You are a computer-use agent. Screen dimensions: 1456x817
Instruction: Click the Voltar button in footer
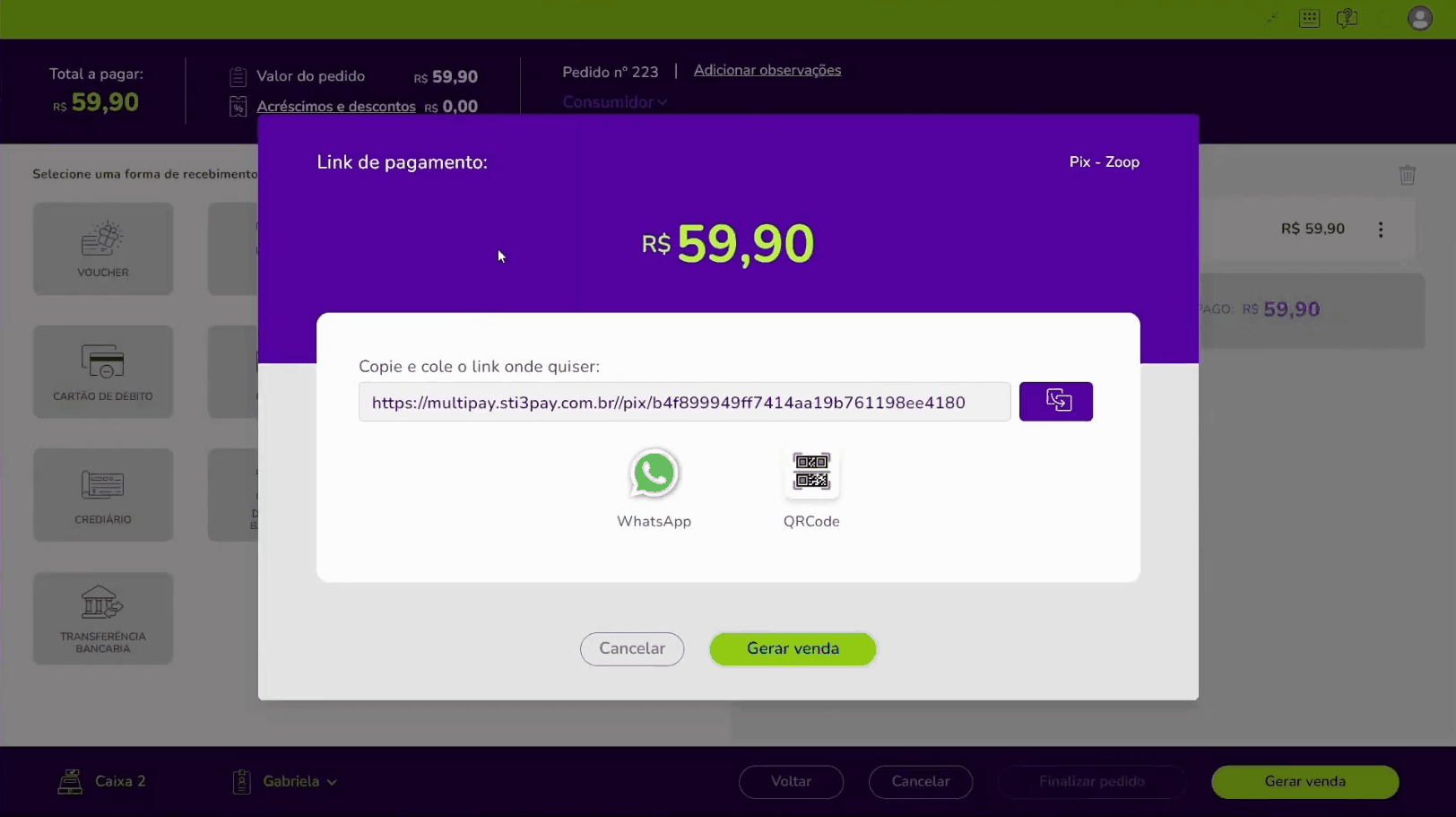[x=791, y=781]
